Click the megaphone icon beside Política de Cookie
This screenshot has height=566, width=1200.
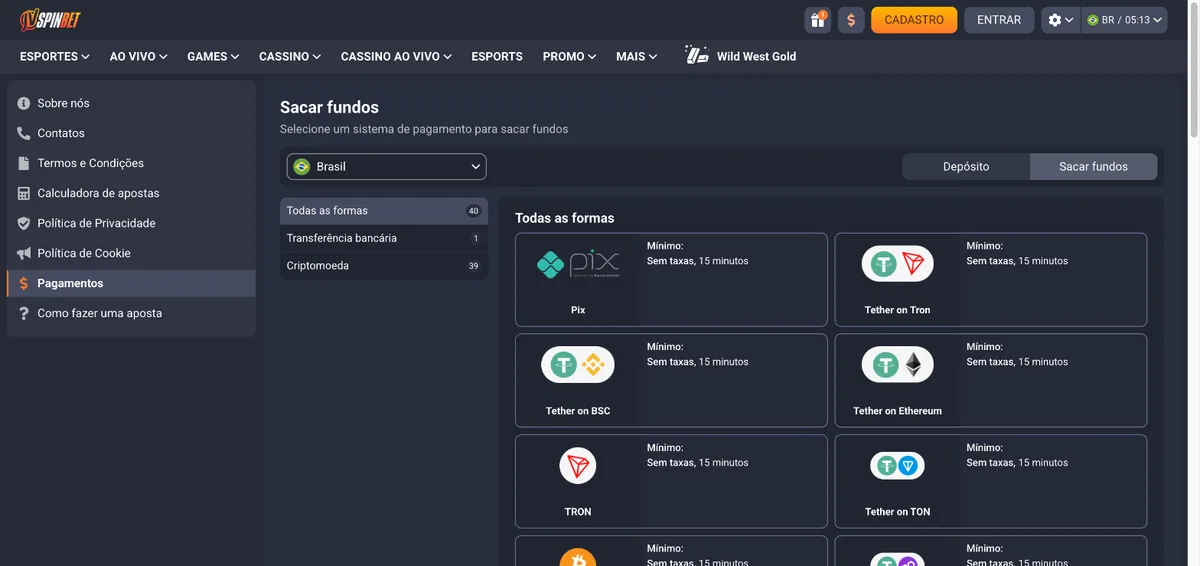click(x=24, y=253)
